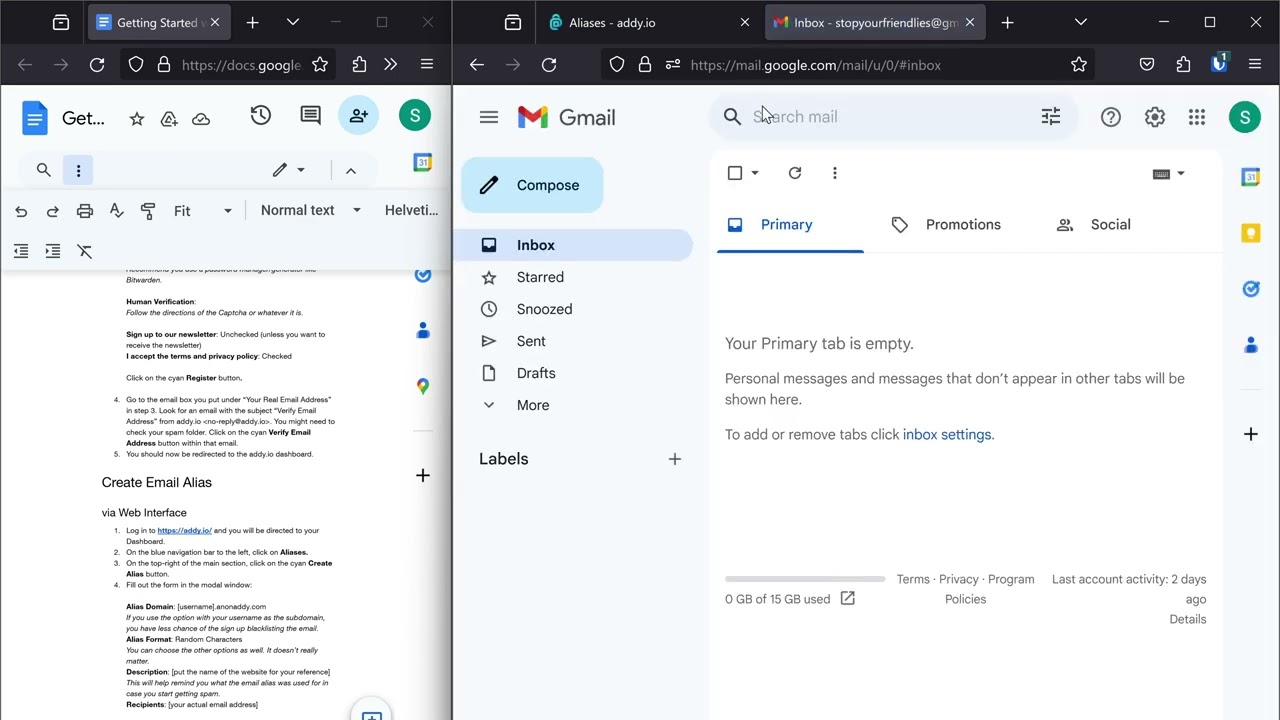This screenshot has width=1280, height=720.
Task: Open Normal text style dropdown
Action: tap(311, 211)
